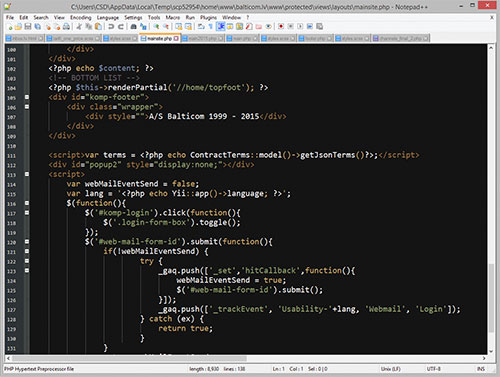Image resolution: width=500 pixels, height=377 pixels.
Task: Click the scroll-up arrow of vertical scrollbar
Action: tap(491, 48)
